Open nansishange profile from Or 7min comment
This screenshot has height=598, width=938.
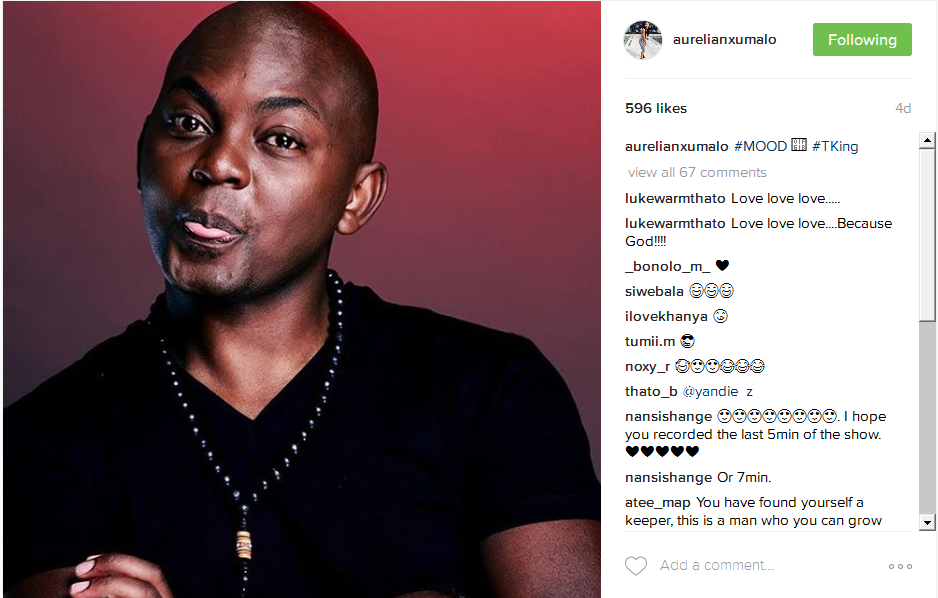[x=669, y=478]
